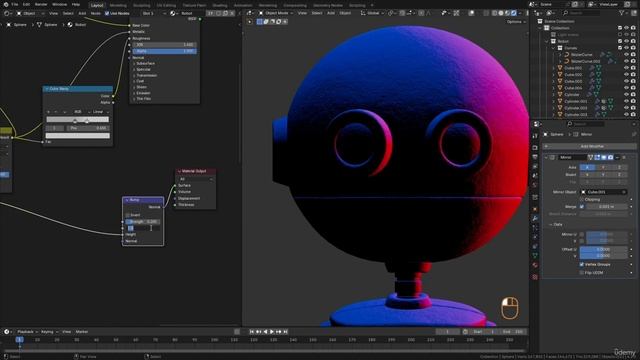Open the Edit menu

(x=27, y=4)
